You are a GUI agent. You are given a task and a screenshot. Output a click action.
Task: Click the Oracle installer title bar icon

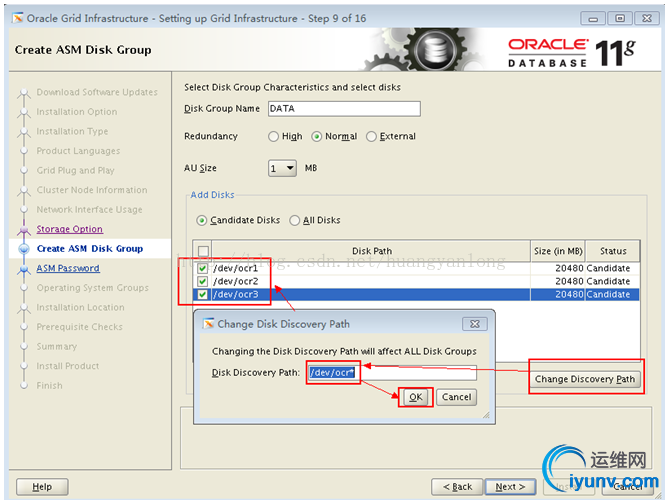point(18,18)
